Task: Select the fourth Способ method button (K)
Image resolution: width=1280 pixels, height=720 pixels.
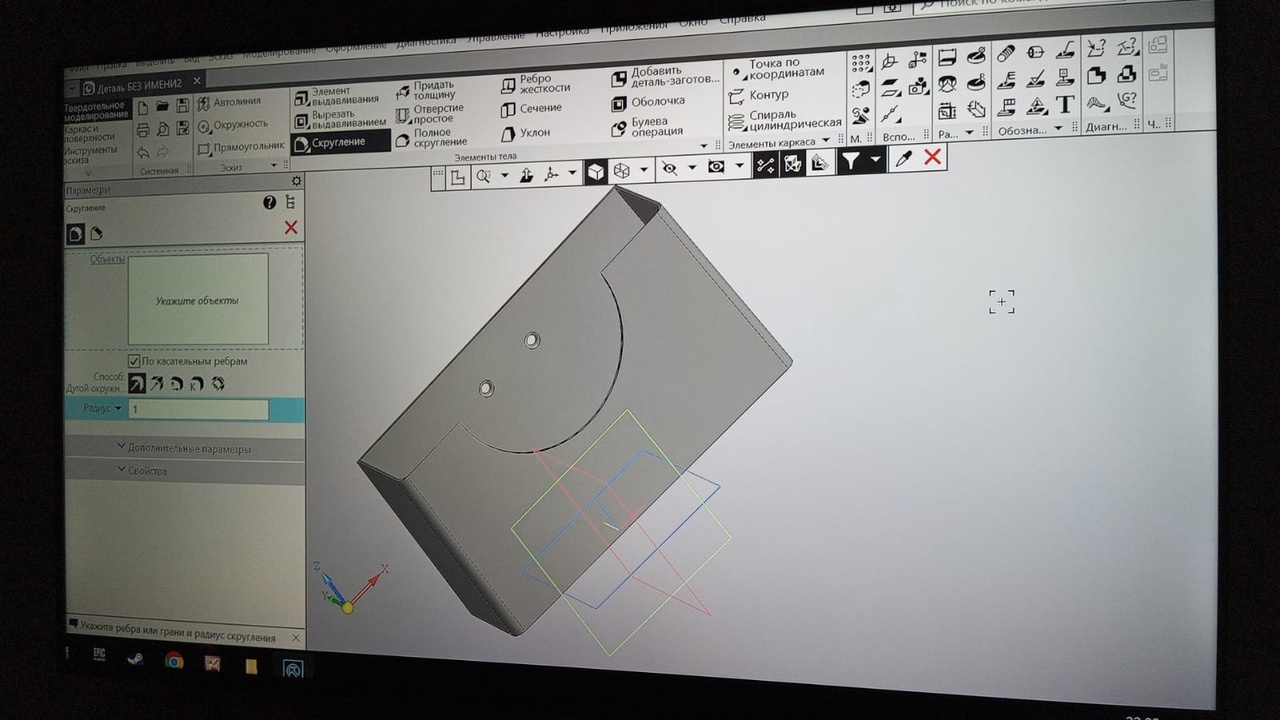Action: [x=198, y=383]
